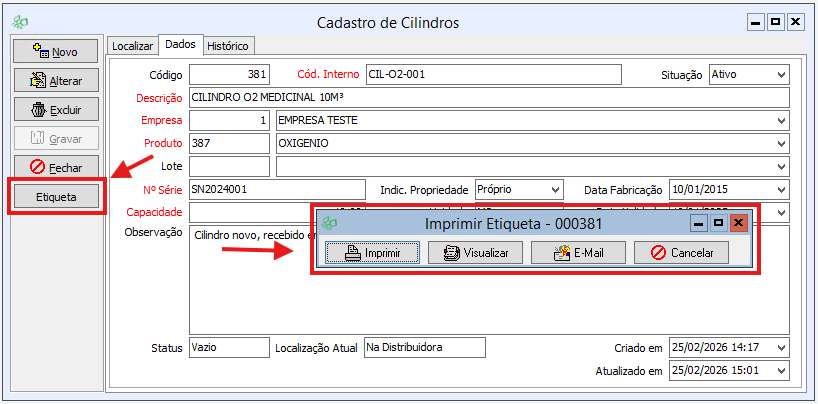Open the Empresa name dropdown

click(780, 121)
